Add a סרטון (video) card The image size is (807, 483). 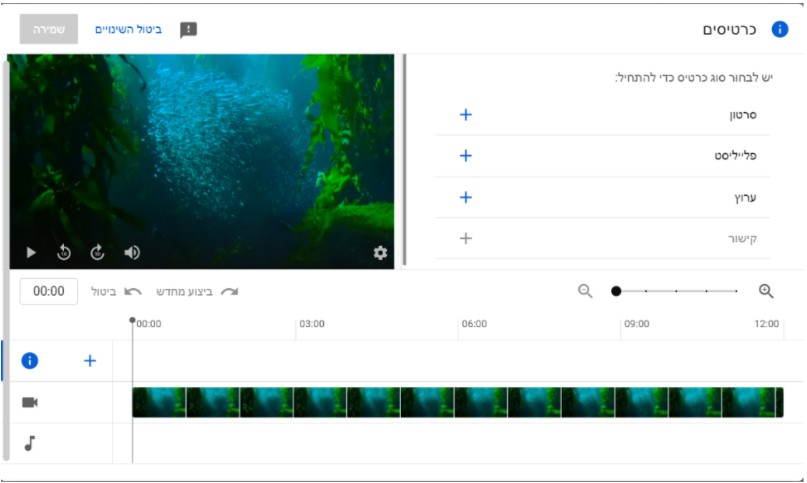coord(465,115)
